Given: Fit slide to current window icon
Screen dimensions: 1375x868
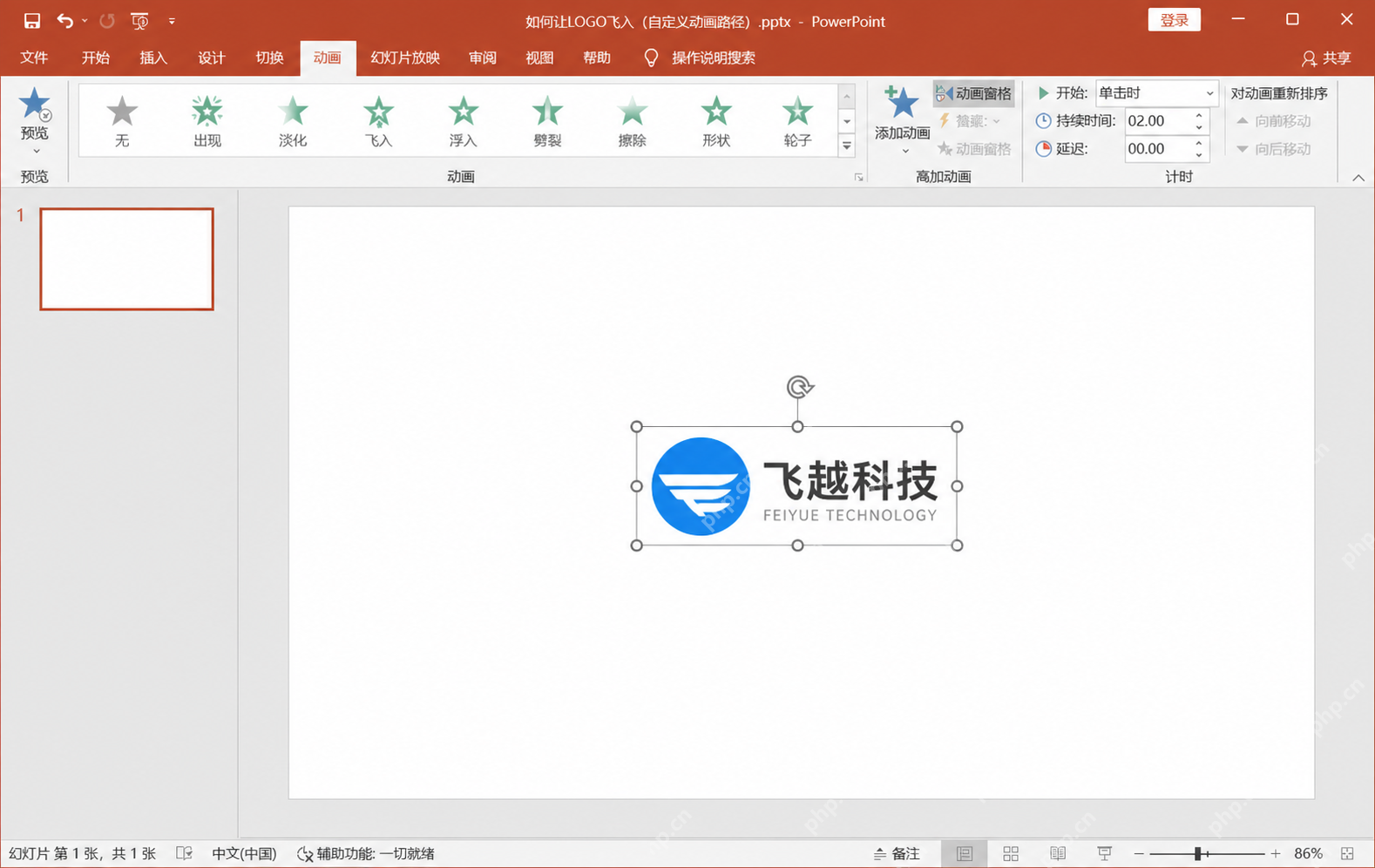Looking at the screenshot, I should click(x=1348, y=854).
